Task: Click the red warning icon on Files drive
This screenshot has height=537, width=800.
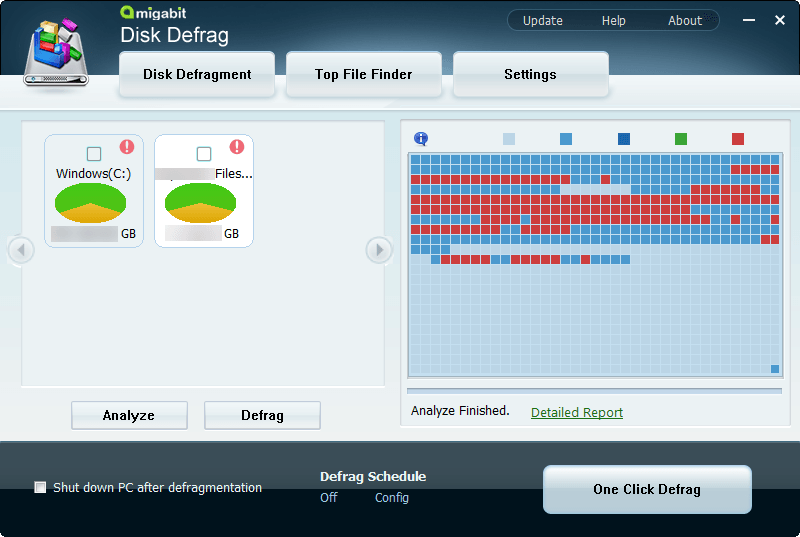Action: coord(237,147)
